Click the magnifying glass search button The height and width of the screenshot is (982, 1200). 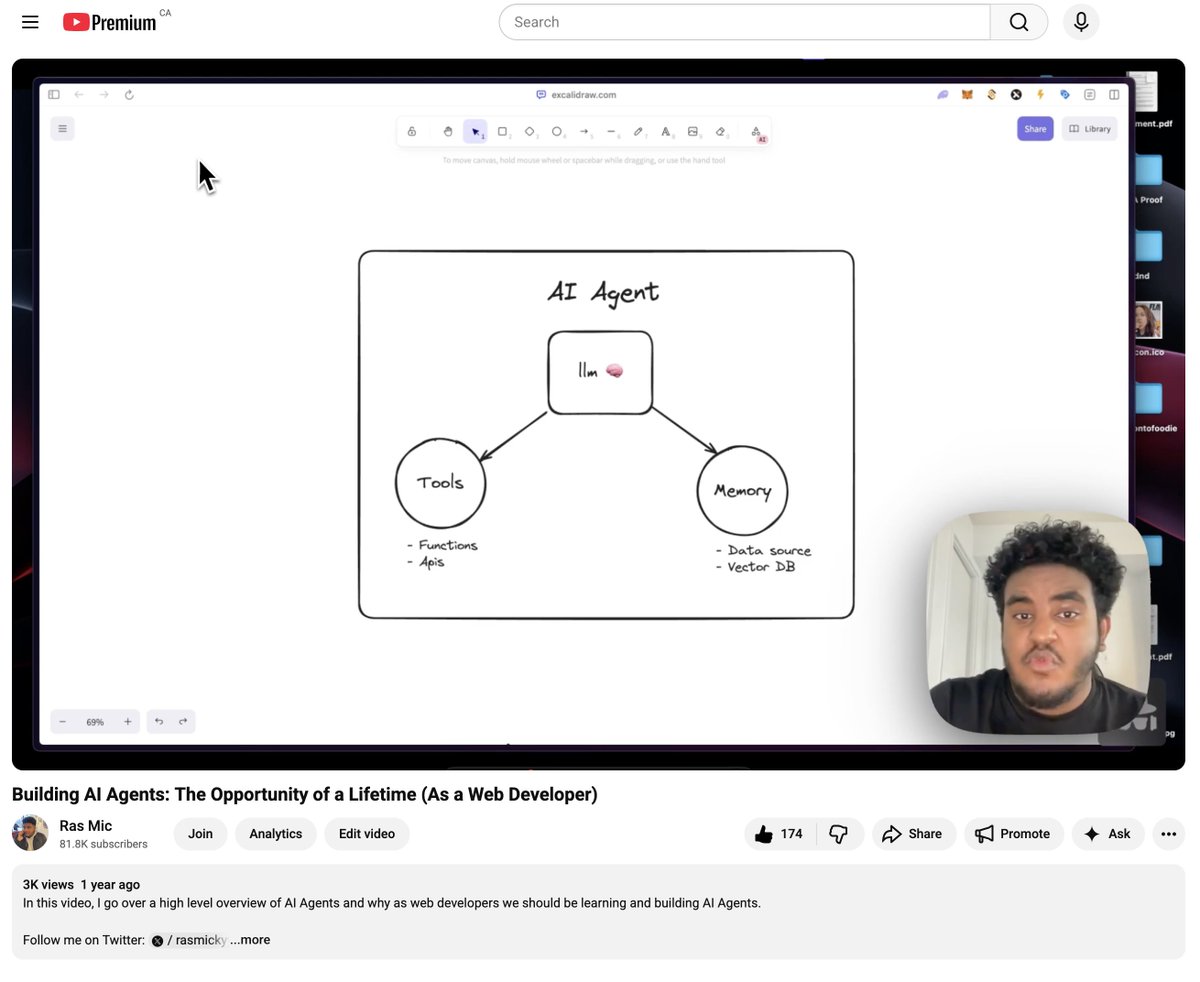pos(1018,22)
